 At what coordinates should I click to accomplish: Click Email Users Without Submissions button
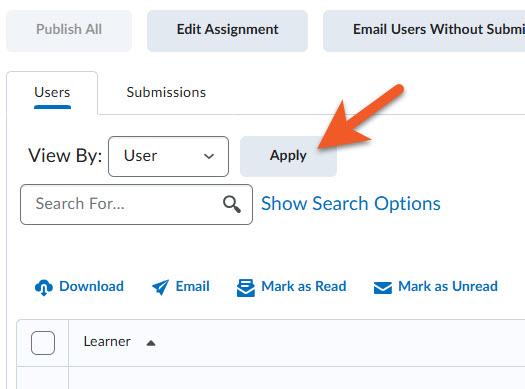click(x=424, y=31)
